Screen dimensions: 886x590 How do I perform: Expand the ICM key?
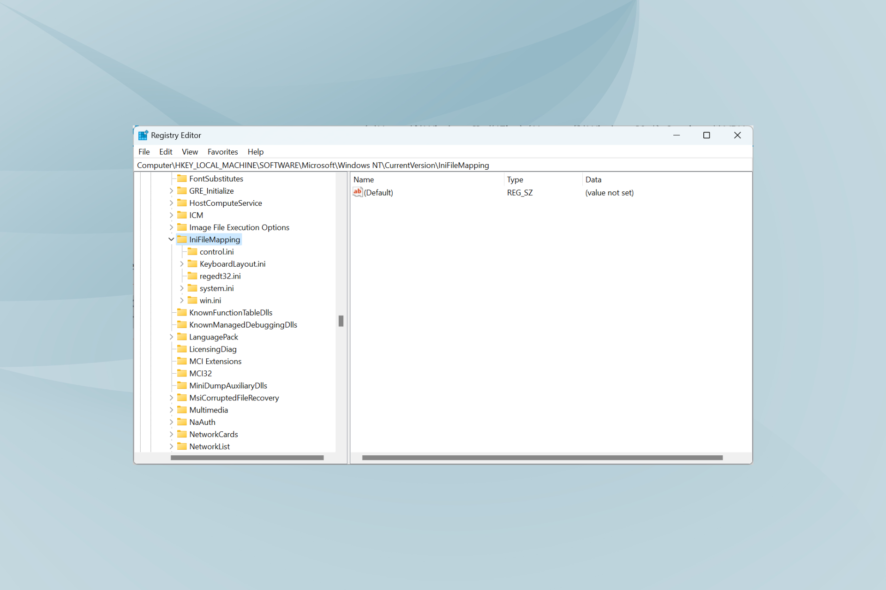point(171,215)
